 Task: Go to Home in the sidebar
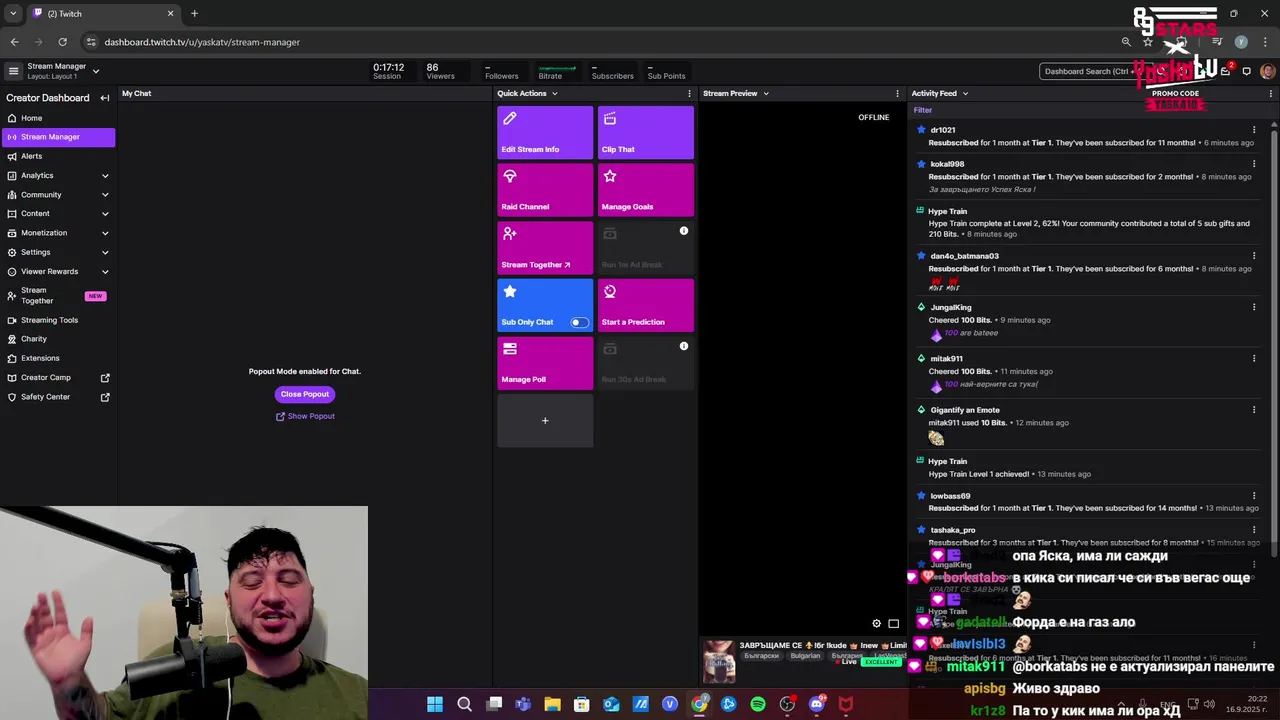coord(58,118)
